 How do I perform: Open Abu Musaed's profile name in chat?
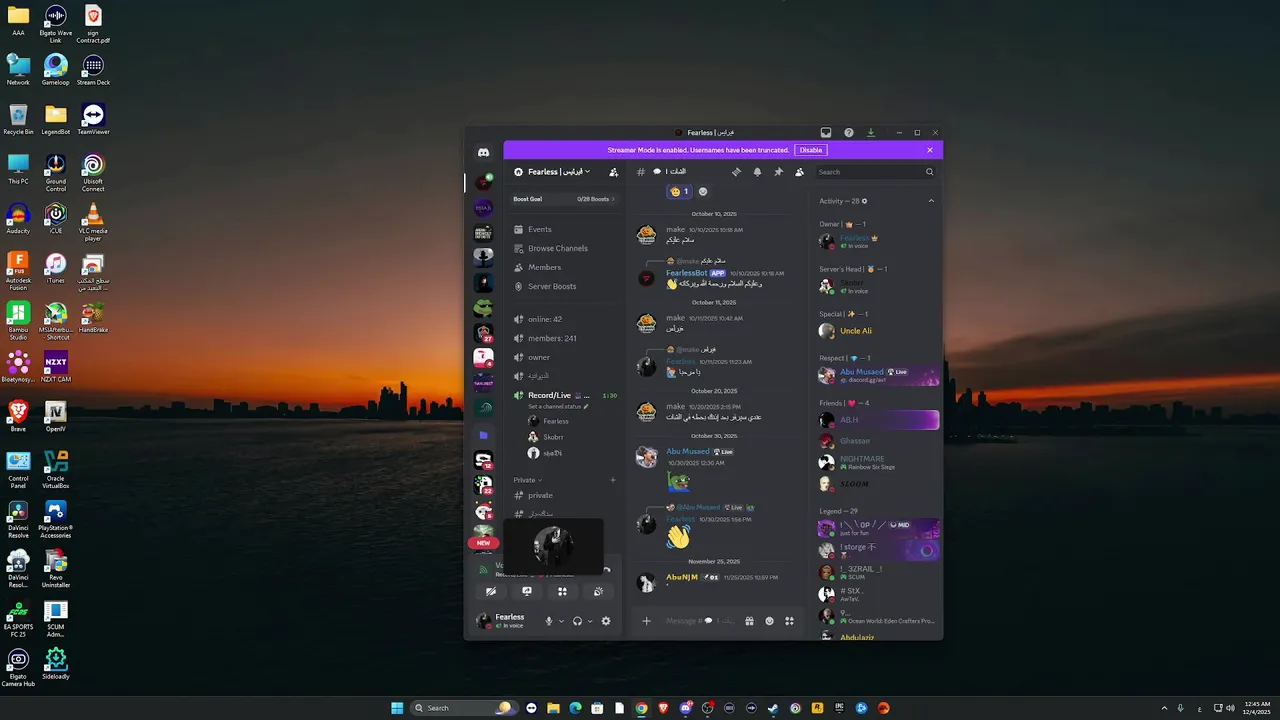tap(688, 451)
